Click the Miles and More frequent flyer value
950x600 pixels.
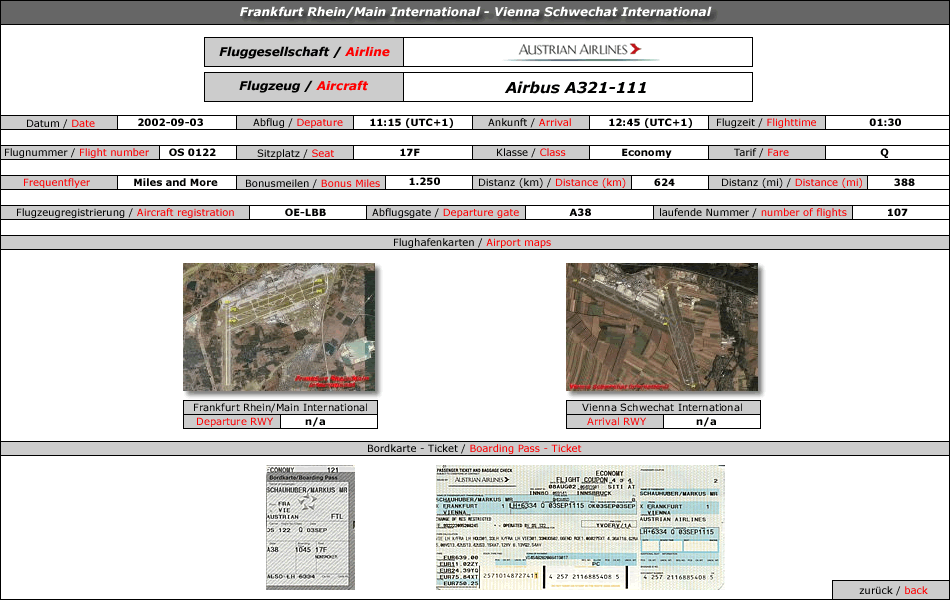click(x=175, y=182)
